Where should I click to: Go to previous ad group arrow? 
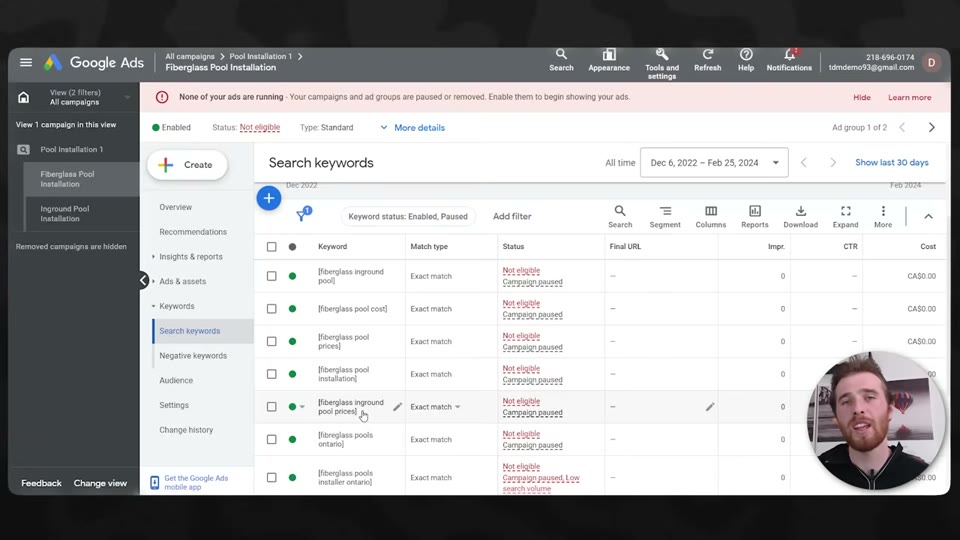tap(902, 127)
